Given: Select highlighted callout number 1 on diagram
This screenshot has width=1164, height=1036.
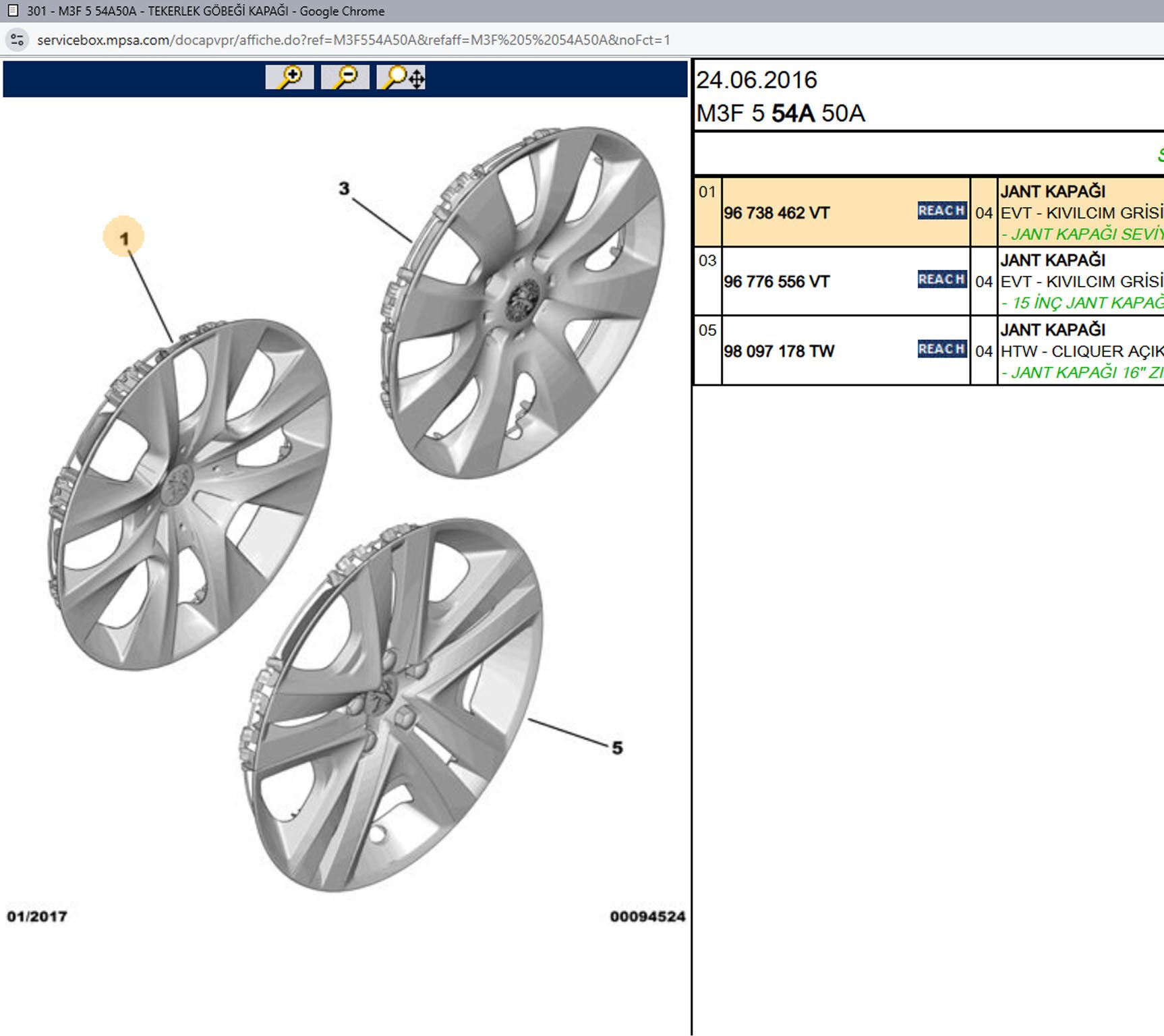Looking at the screenshot, I should (x=123, y=237).
